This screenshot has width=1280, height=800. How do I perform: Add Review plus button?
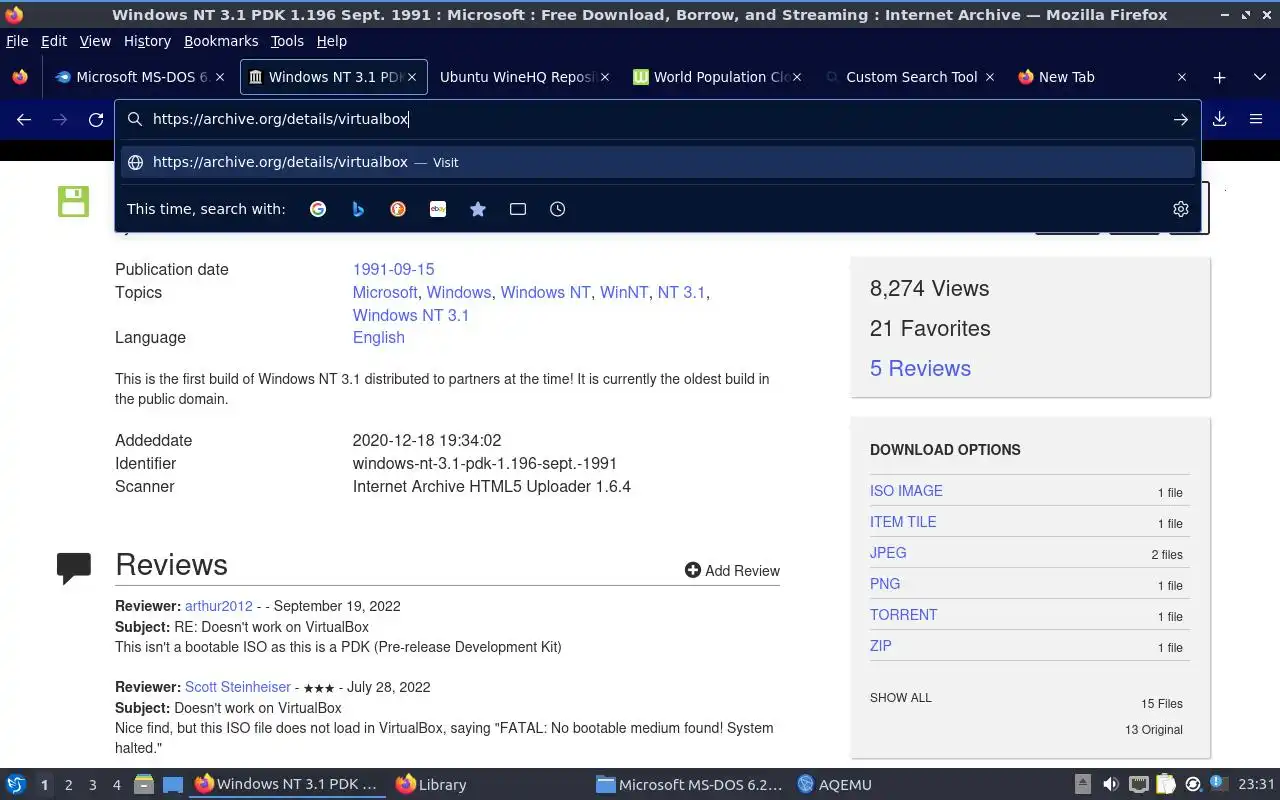[732, 570]
